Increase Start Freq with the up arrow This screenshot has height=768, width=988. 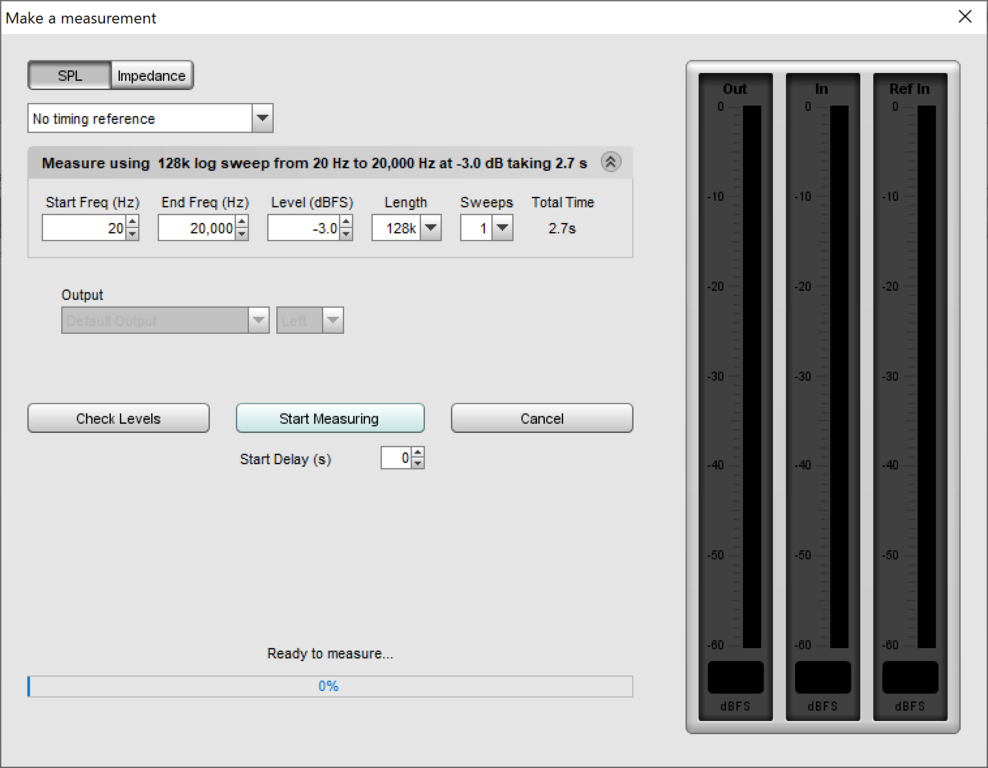click(x=132, y=222)
